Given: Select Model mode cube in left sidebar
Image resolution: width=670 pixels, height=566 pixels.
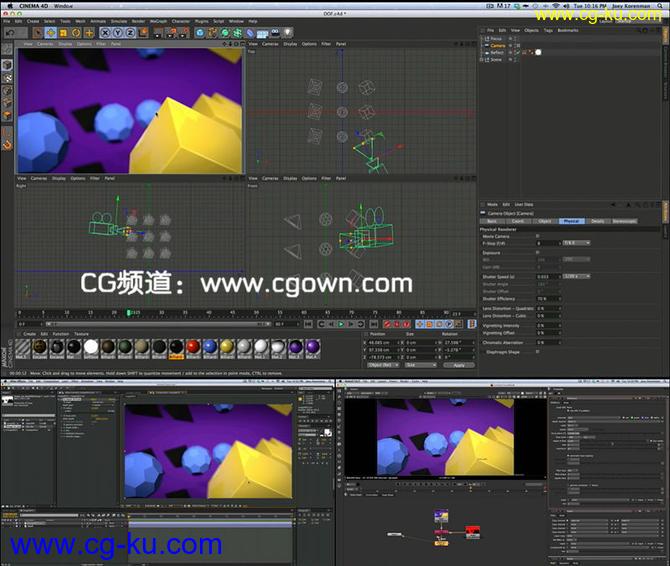Looking at the screenshot, I should (7, 65).
